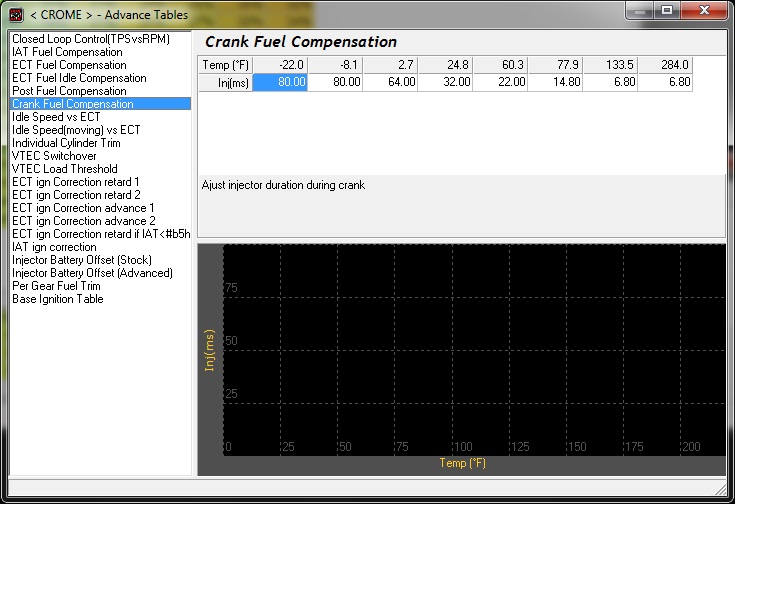Open Per Gear Fuel Trim table
Image resolution: width=768 pixels, height=614 pixels.
(56, 286)
